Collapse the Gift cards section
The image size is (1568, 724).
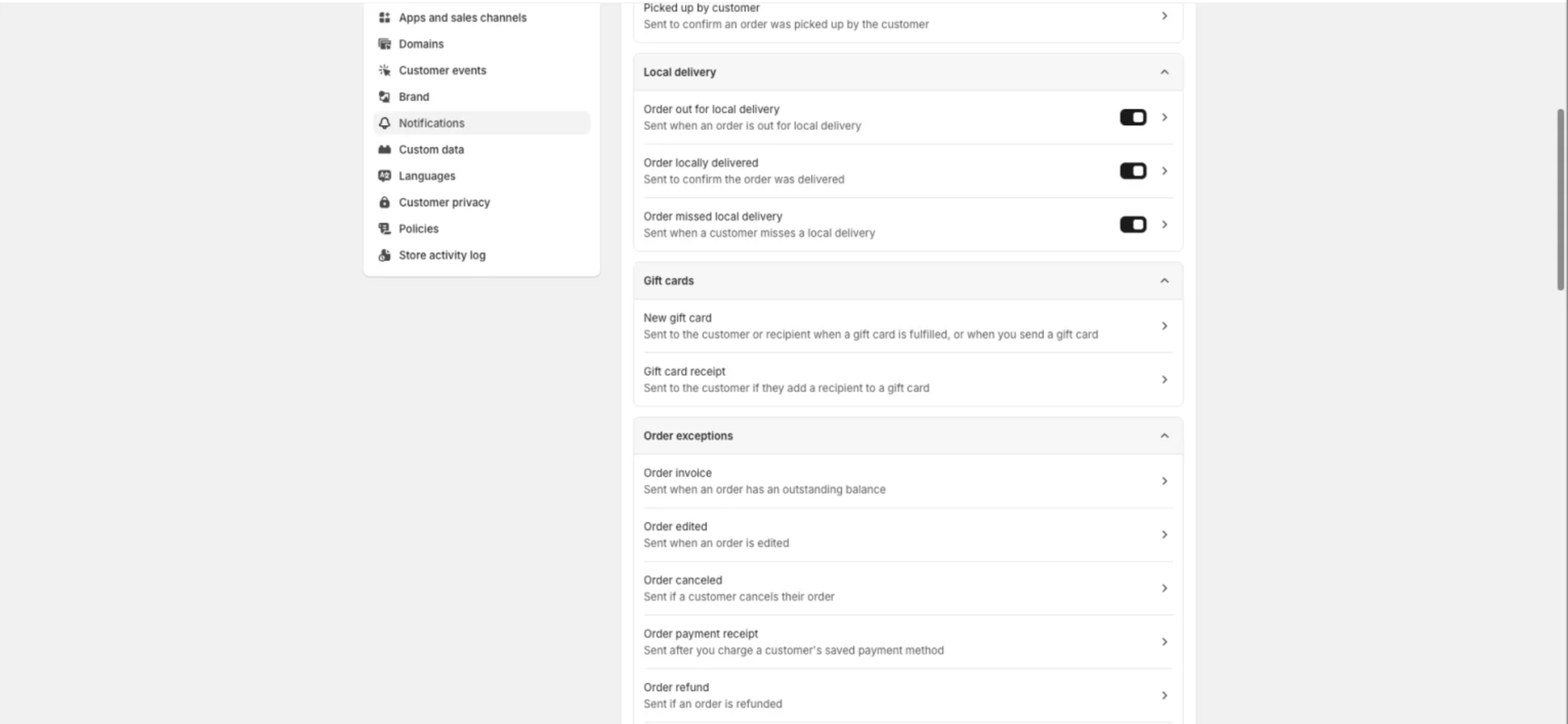(1164, 280)
